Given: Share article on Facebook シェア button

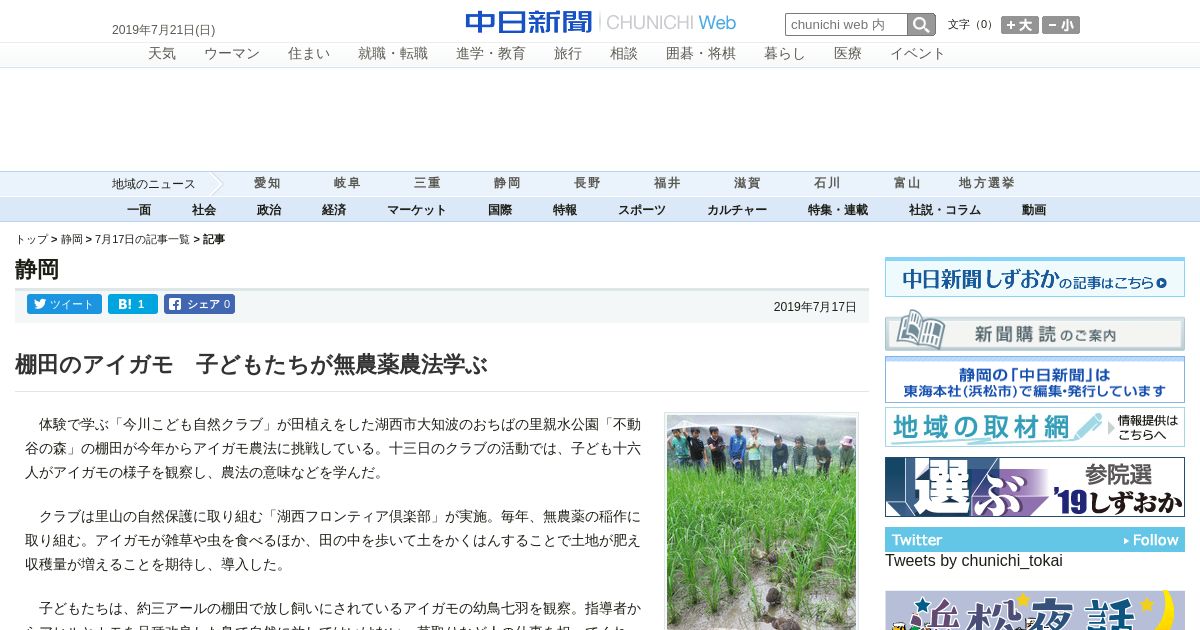Looking at the screenshot, I should [199, 304].
